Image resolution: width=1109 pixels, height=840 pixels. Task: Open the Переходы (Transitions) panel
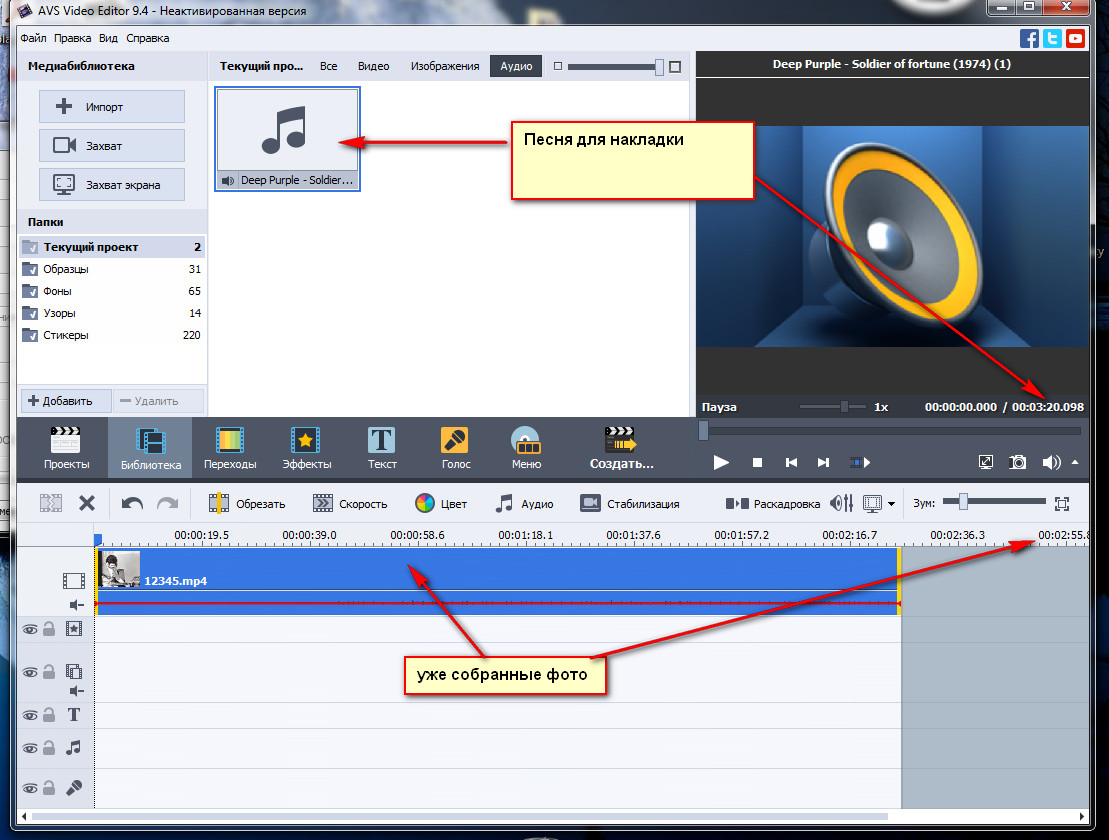tap(230, 448)
